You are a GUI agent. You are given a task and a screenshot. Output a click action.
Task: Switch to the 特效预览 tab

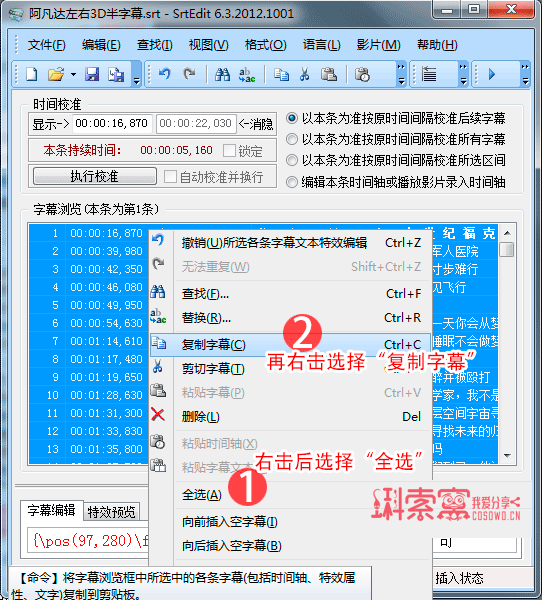(111, 512)
